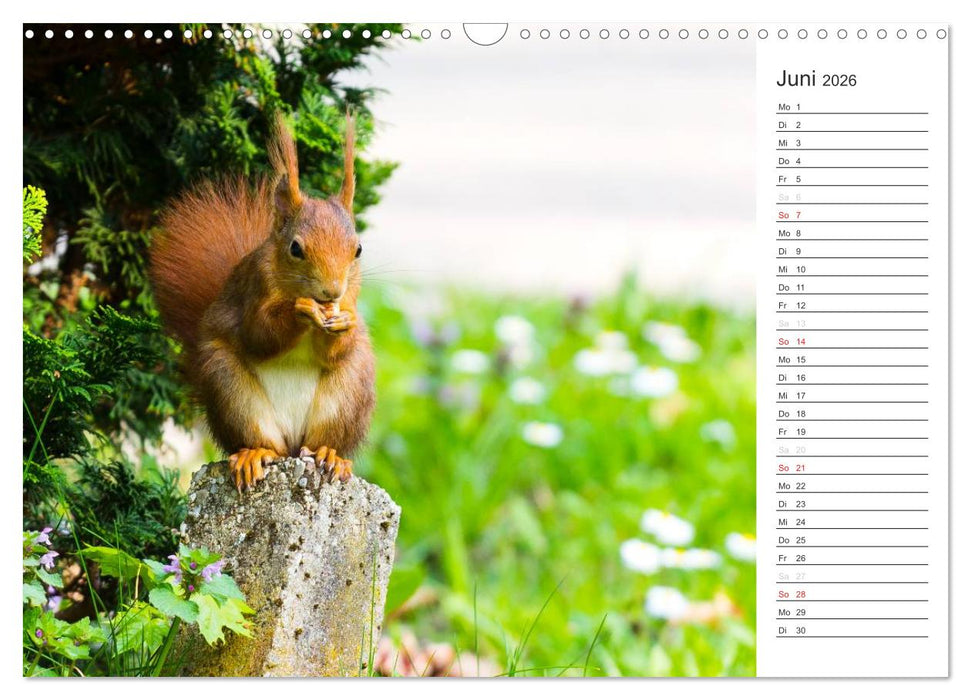This screenshot has height=700, width=971.
Task: Click the So 28 red Sunday label
Action: (790, 594)
